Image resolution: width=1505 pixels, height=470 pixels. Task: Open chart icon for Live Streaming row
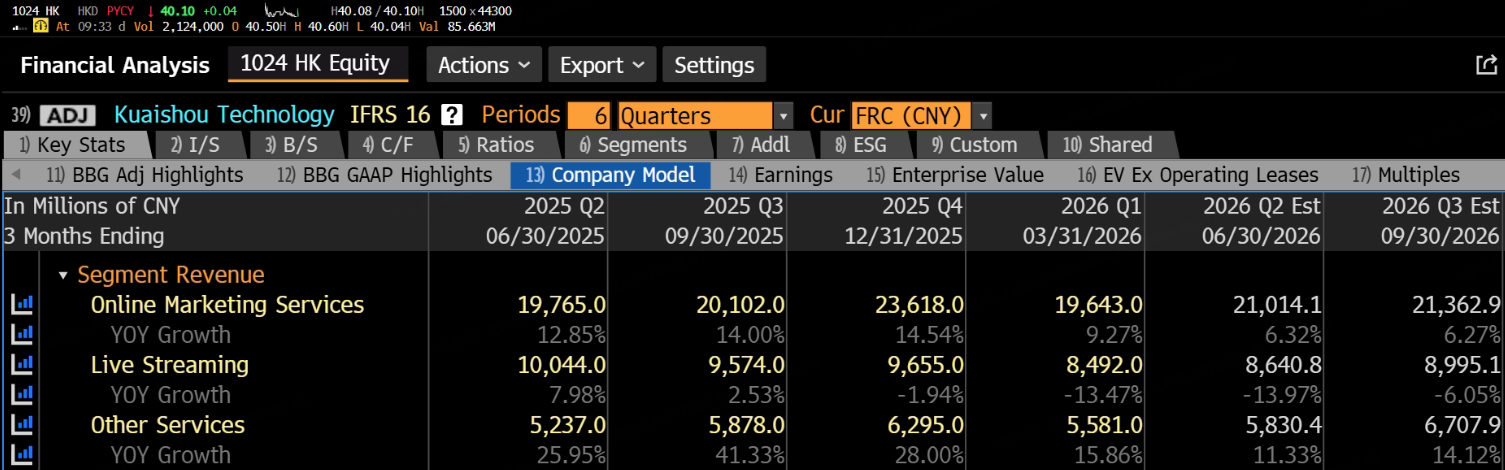click(x=21, y=364)
